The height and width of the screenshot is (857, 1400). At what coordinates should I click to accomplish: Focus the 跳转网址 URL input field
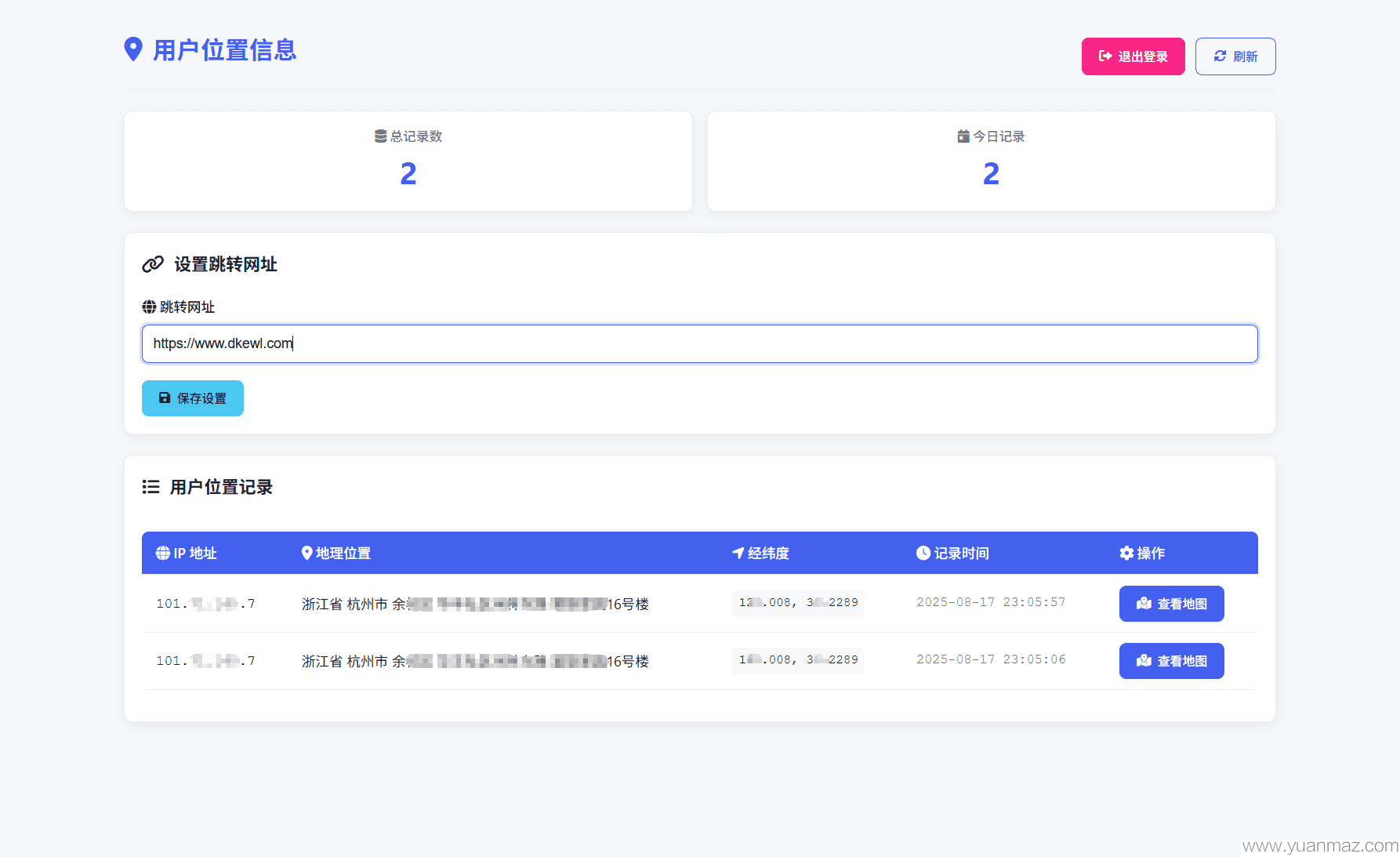699,343
